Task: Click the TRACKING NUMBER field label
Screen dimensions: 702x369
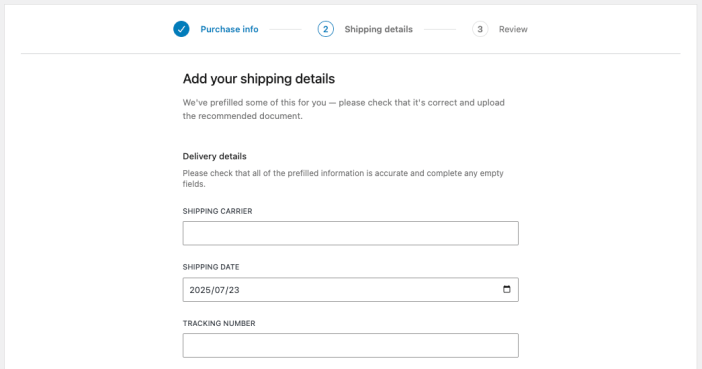Action: 219,323
